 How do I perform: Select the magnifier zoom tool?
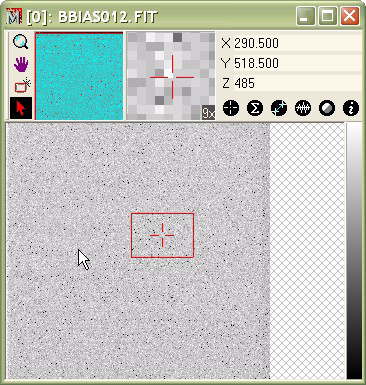pos(21,42)
